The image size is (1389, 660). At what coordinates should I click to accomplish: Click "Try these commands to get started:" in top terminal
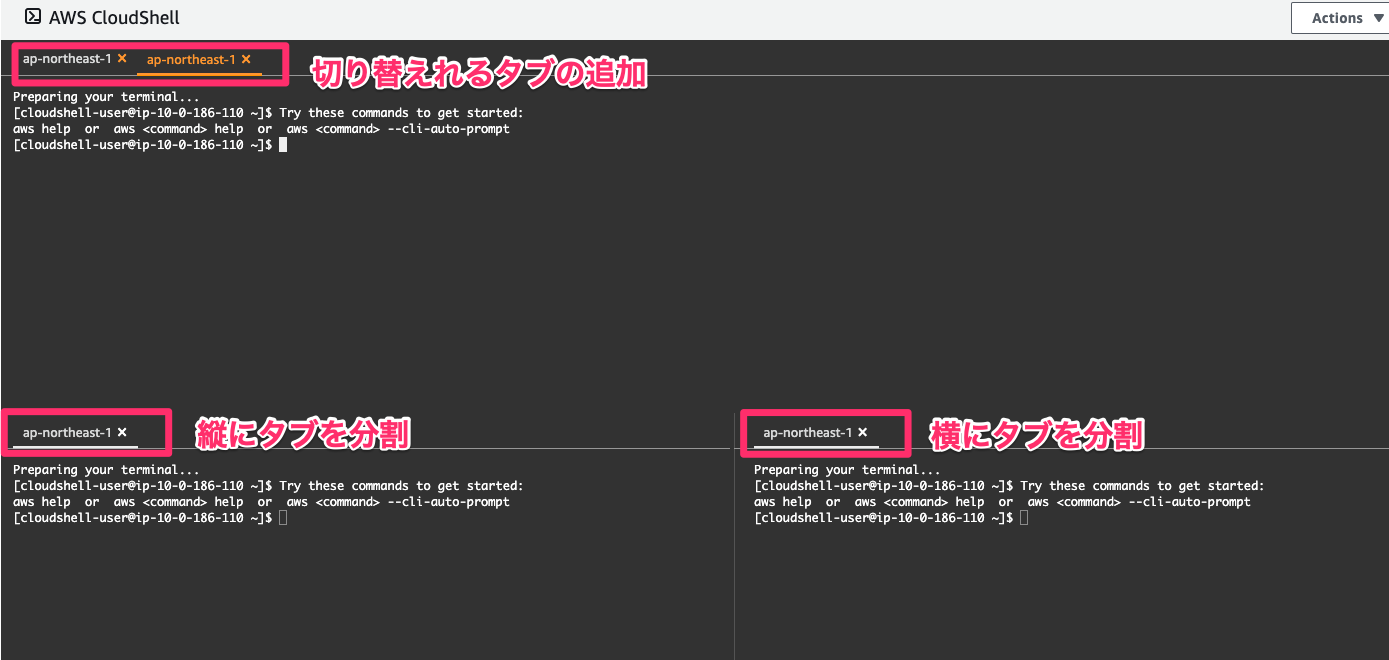401,113
